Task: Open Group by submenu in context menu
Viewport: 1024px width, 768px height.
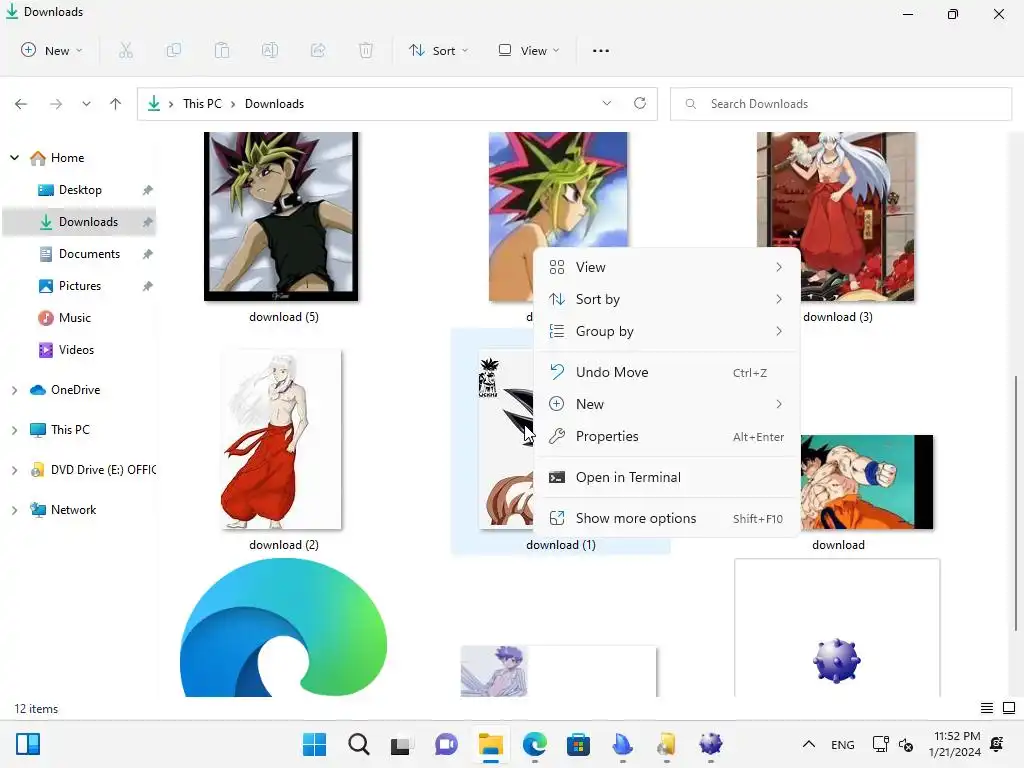Action: pos(667,331)
